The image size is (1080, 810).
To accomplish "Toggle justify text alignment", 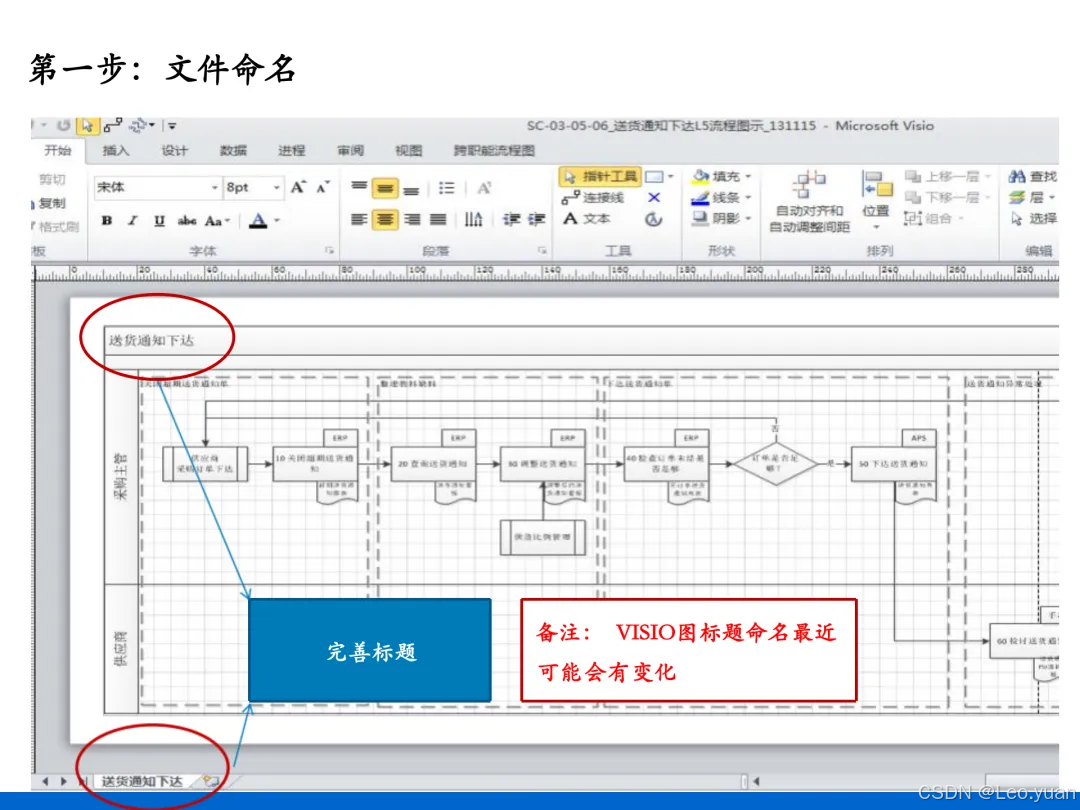I will coord(438,220).
